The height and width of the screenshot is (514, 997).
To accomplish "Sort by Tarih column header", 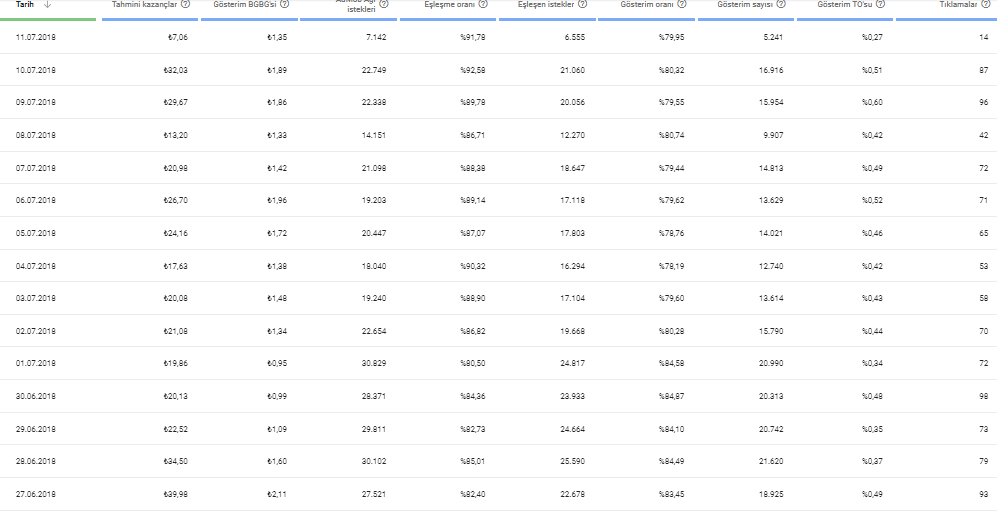I will coord(25,4).
